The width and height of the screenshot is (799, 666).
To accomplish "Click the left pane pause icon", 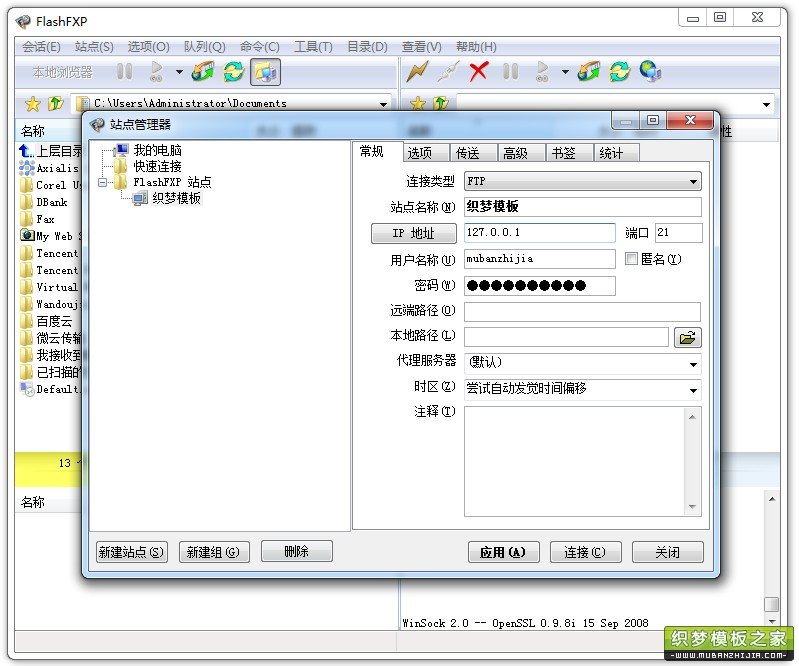I will pos(124,71).
